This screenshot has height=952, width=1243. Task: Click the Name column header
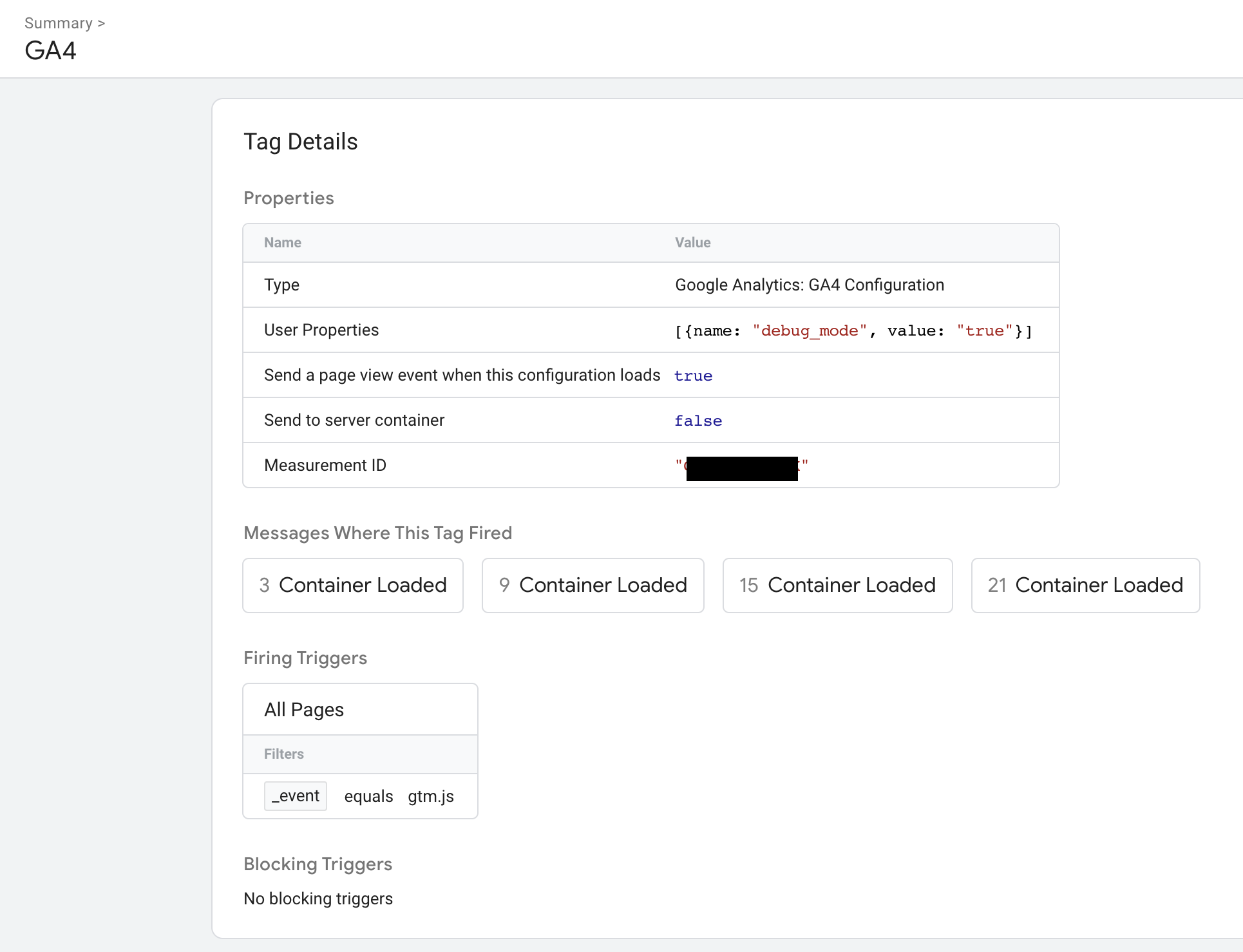(x=283, y=243)
